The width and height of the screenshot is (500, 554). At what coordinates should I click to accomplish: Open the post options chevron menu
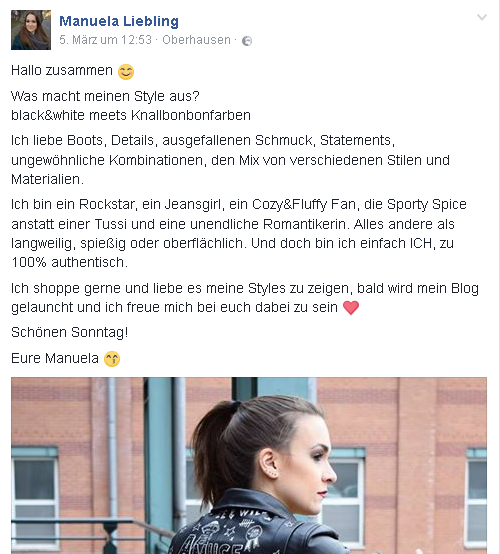pyautogui.click(x=482, y=17)
